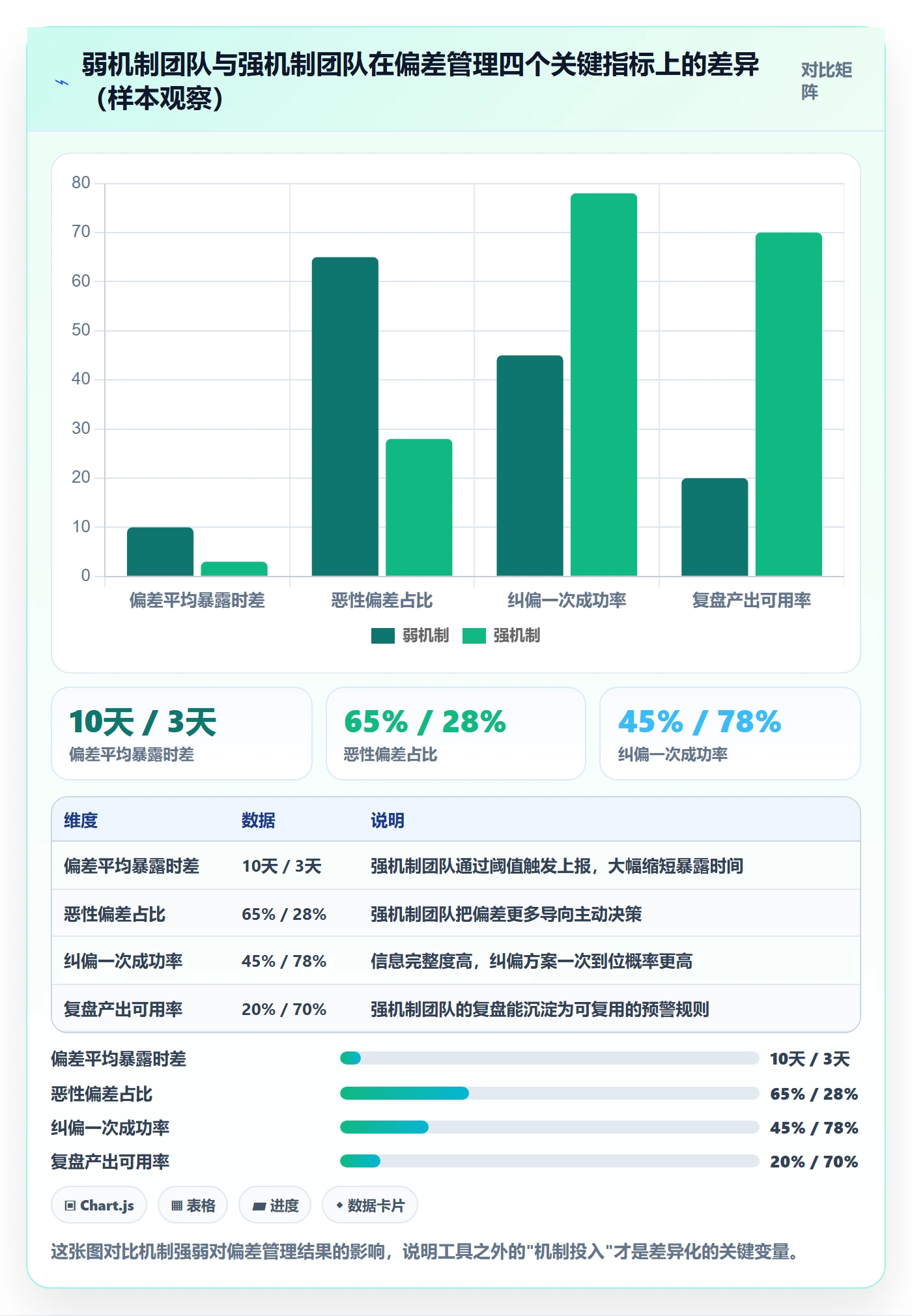Click the lightning bolt icon beside the title

tap(62, 82)
